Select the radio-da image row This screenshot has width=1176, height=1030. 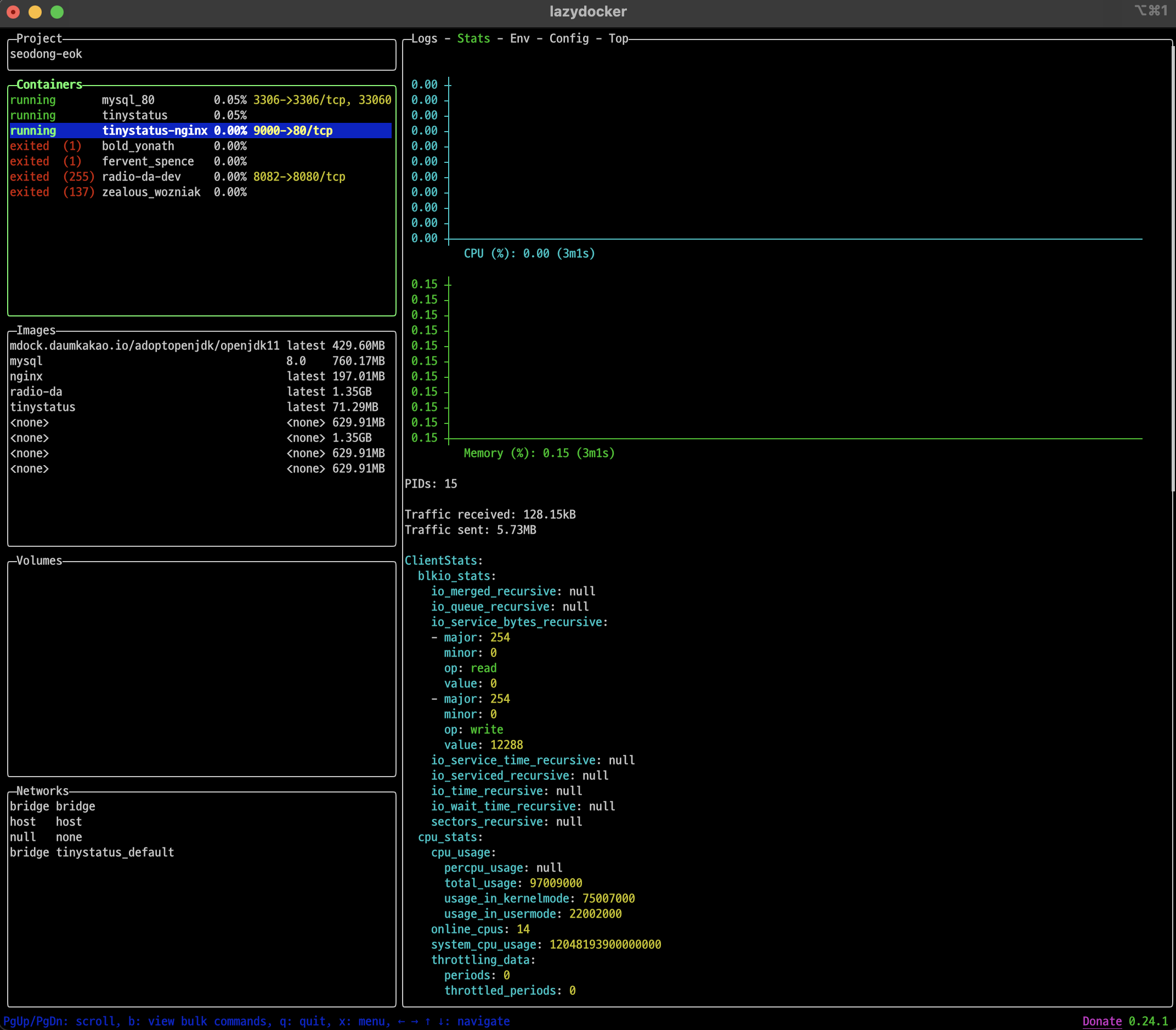tap(36, 392)
